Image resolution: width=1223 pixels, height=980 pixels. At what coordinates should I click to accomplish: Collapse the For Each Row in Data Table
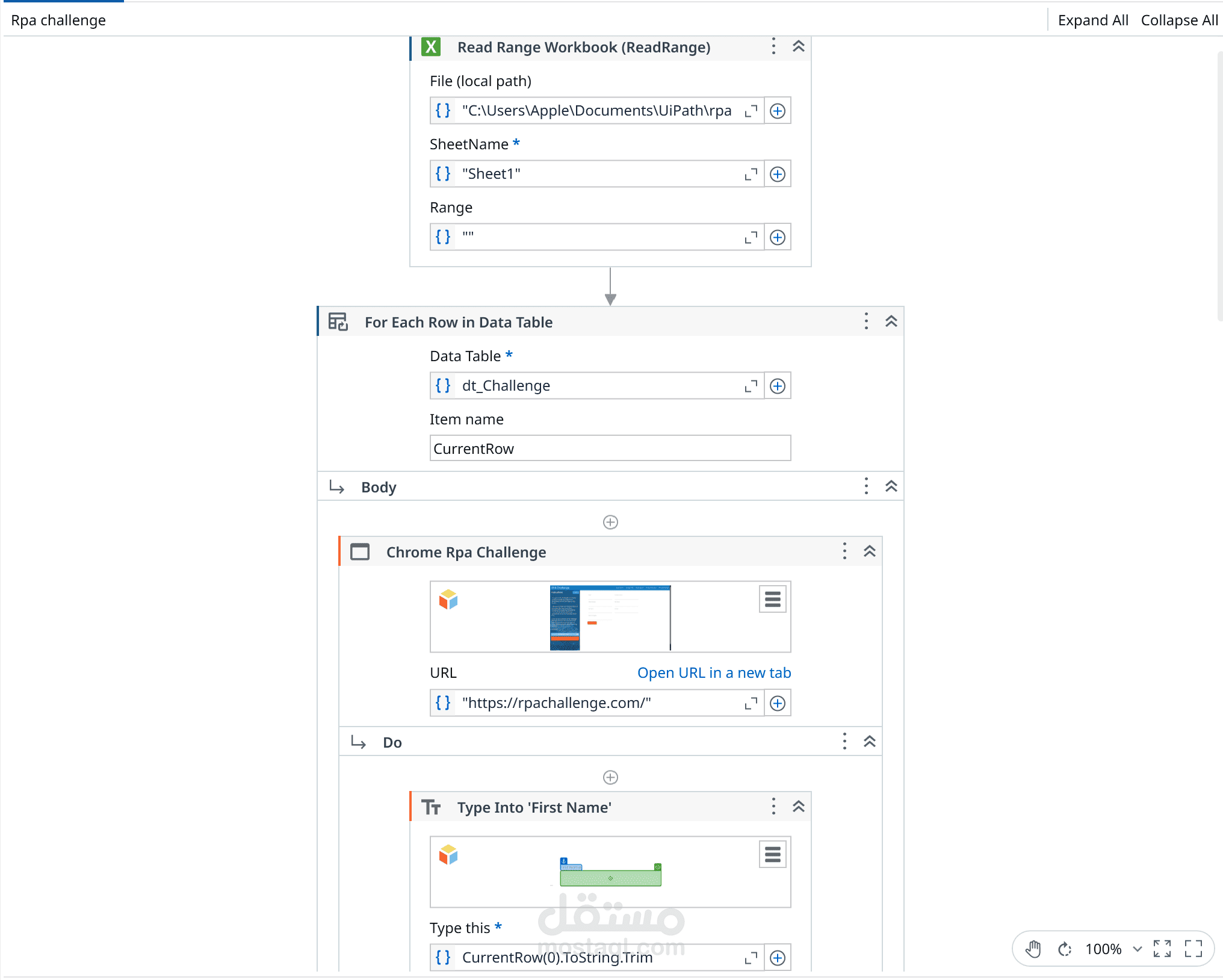pyautogui.click(x=891, y=321)
